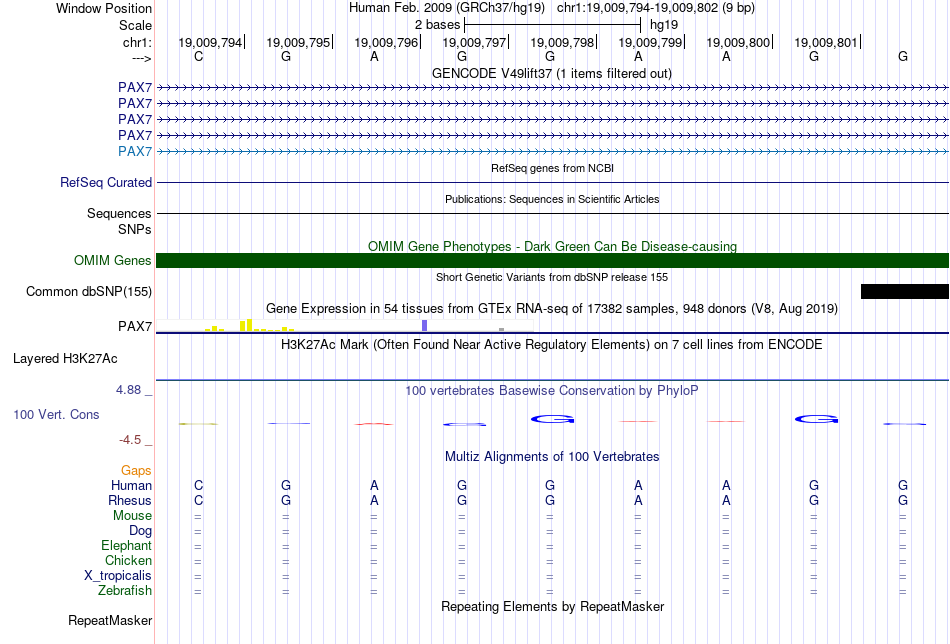
Task: Click the Common dbSNP(155) label
Action: point(89,291)
